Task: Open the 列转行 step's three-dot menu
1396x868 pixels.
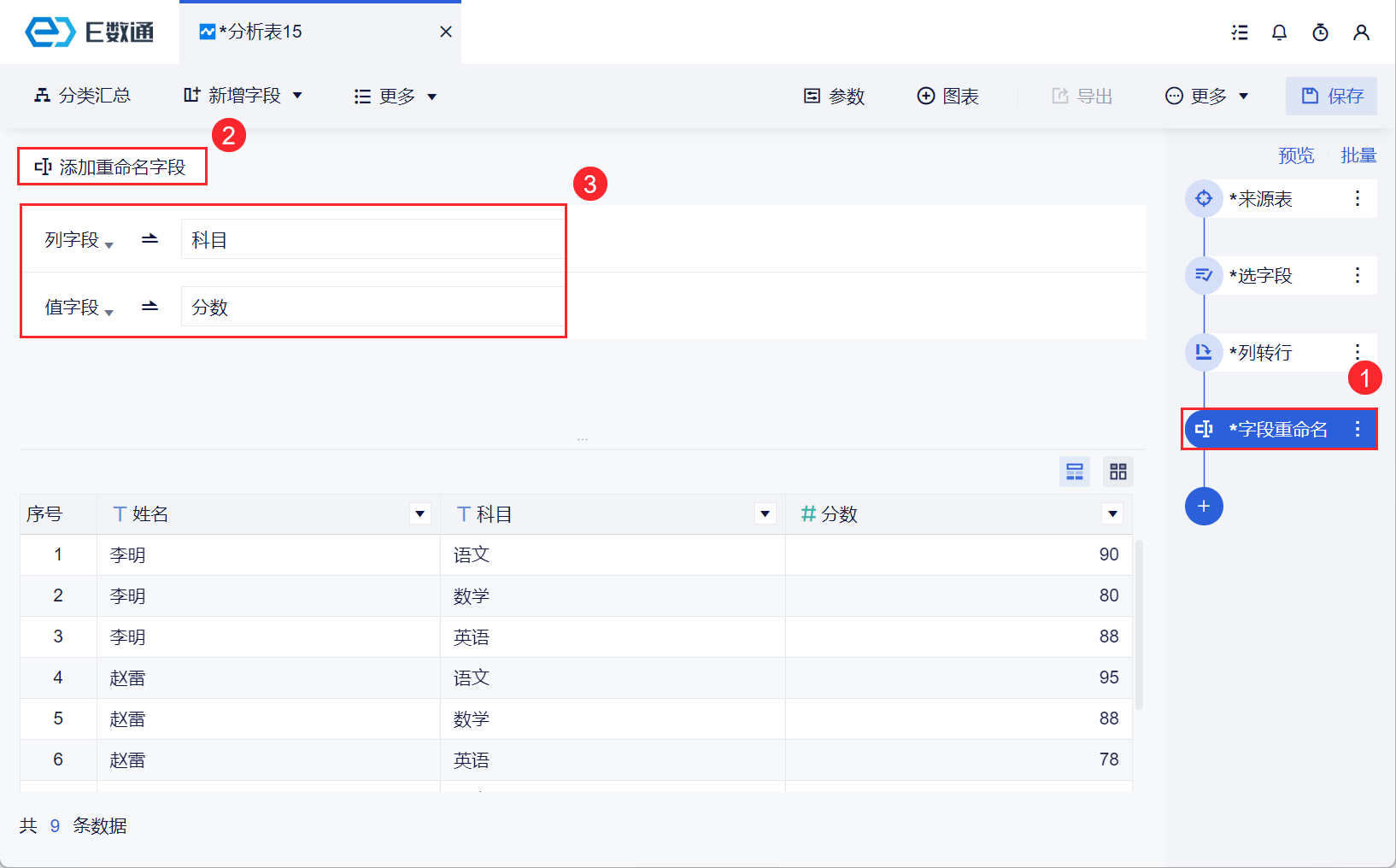Action: pos(1357,352)
